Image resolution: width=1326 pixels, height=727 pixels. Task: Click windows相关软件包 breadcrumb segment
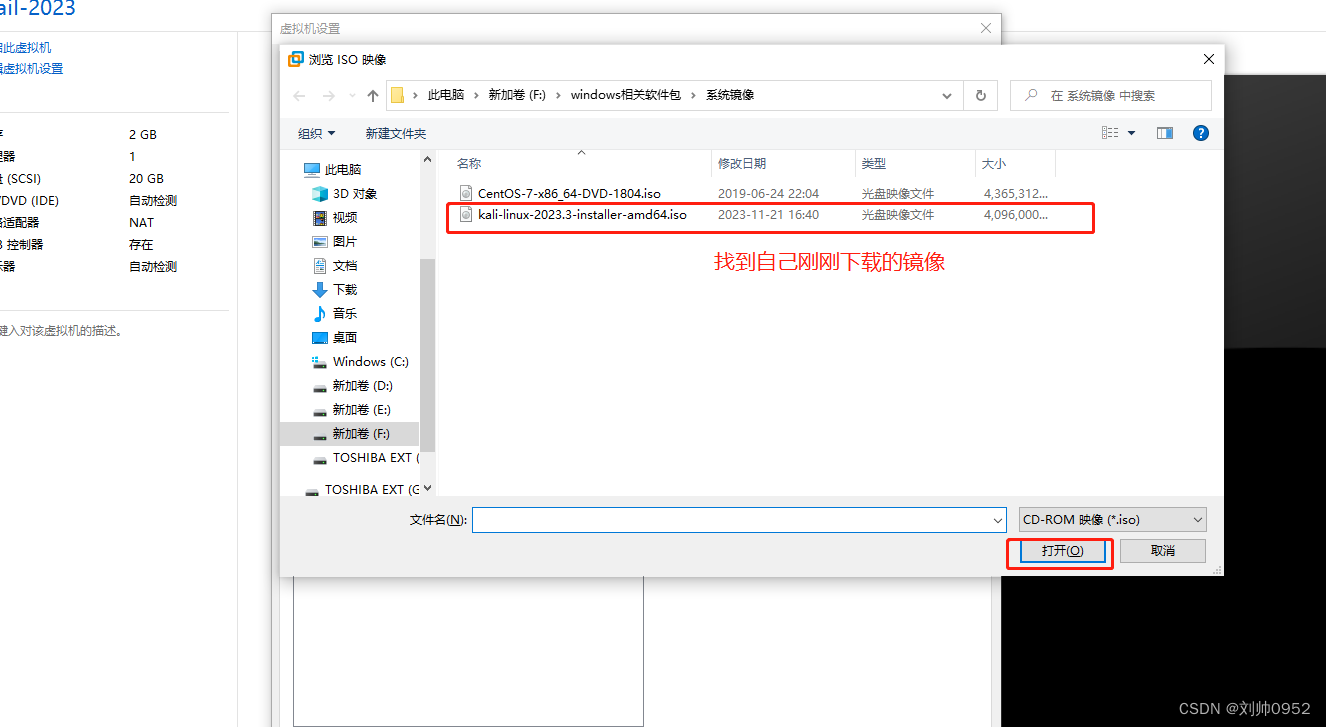click(x=625, y=95)
